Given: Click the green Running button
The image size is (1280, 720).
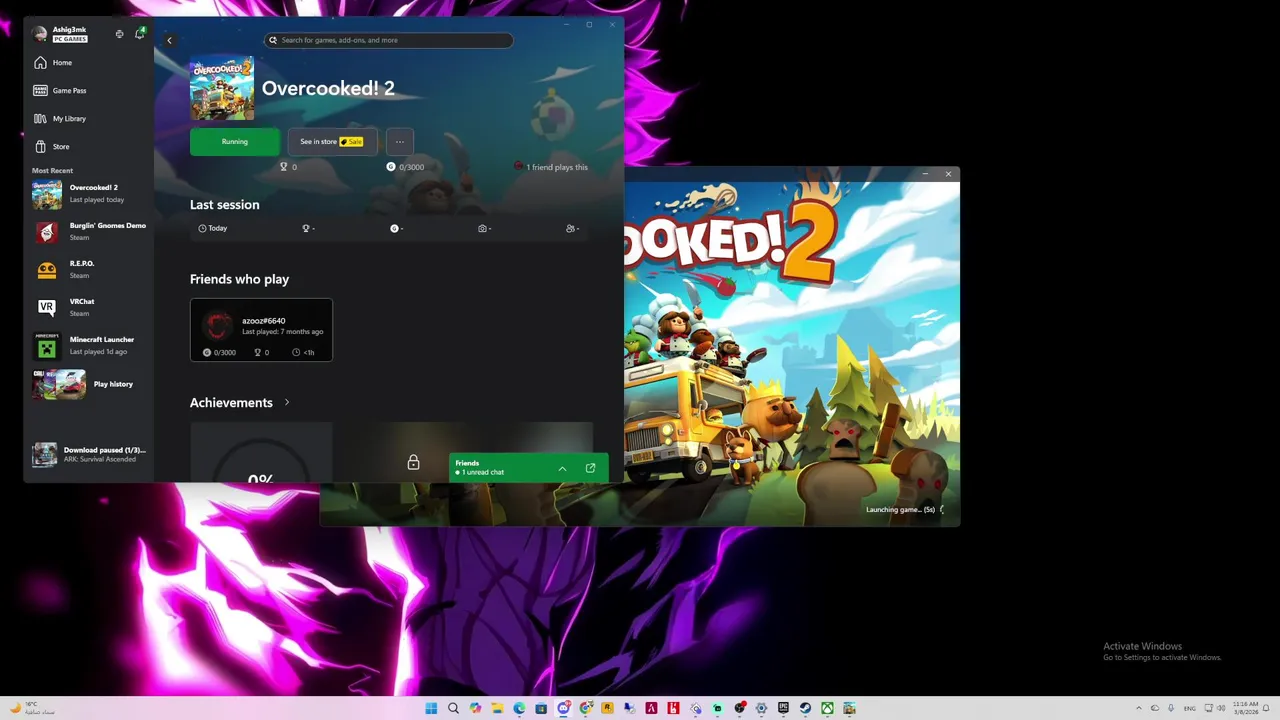Looking at the screenshot, I should pos(235,141).
